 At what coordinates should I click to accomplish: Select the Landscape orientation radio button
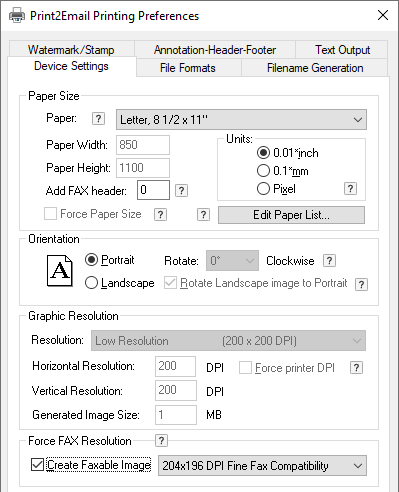point(91,283)
